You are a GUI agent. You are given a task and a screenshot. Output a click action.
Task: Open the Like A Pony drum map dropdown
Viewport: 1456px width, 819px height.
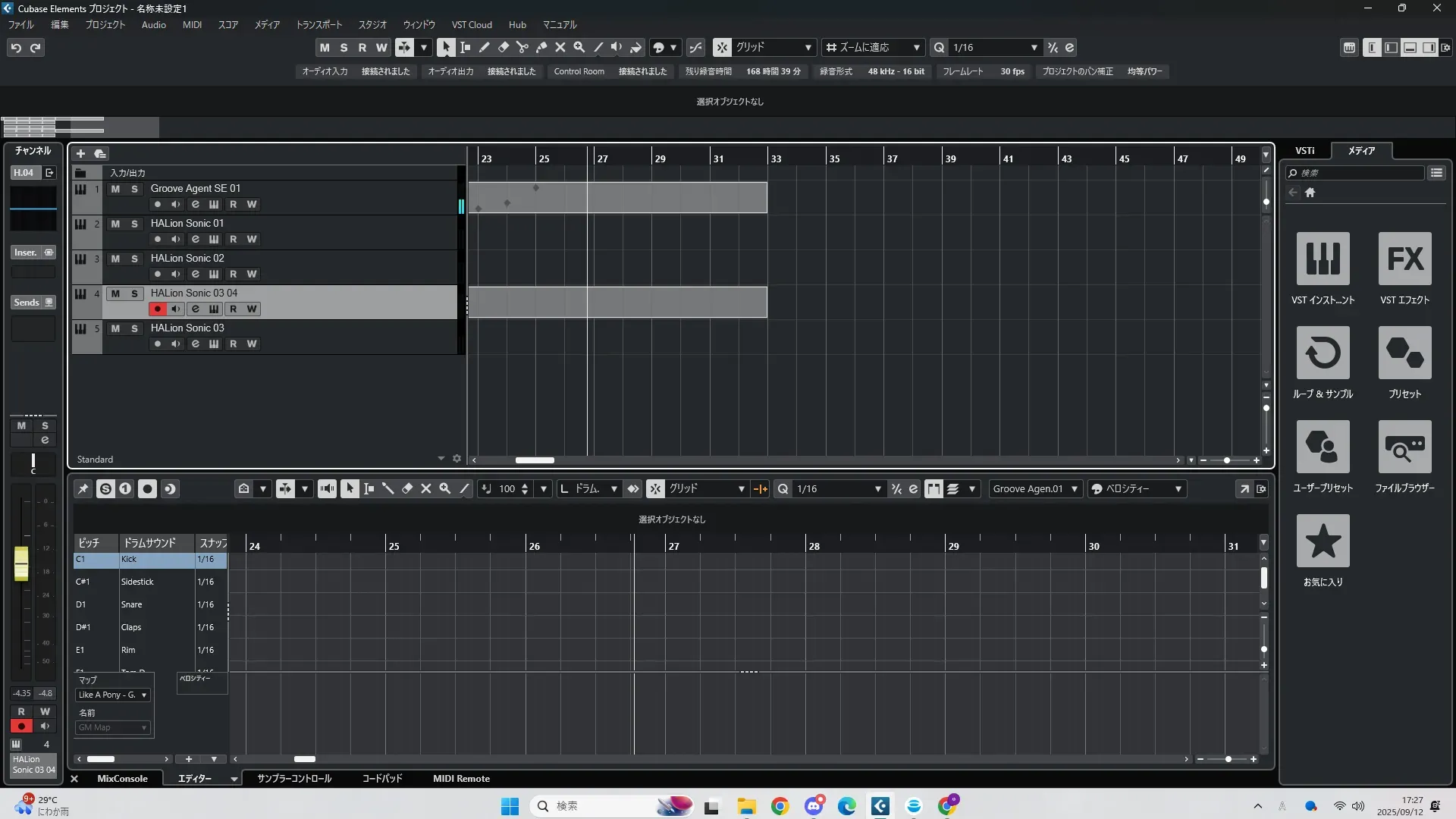tap(143, 695)
